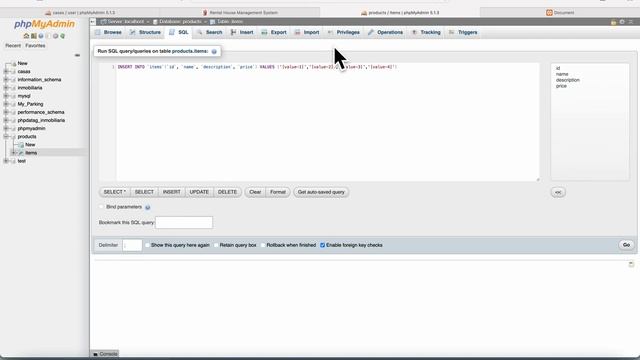The width and height of the screenshot is (640, 360).
Task: Open the Search tab
Action: [x=210, y=32]
